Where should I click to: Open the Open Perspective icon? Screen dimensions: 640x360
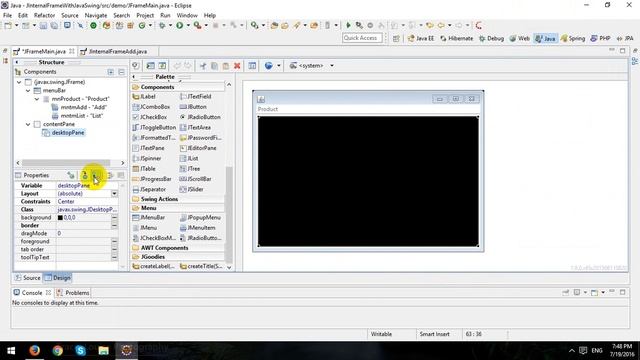396,38
